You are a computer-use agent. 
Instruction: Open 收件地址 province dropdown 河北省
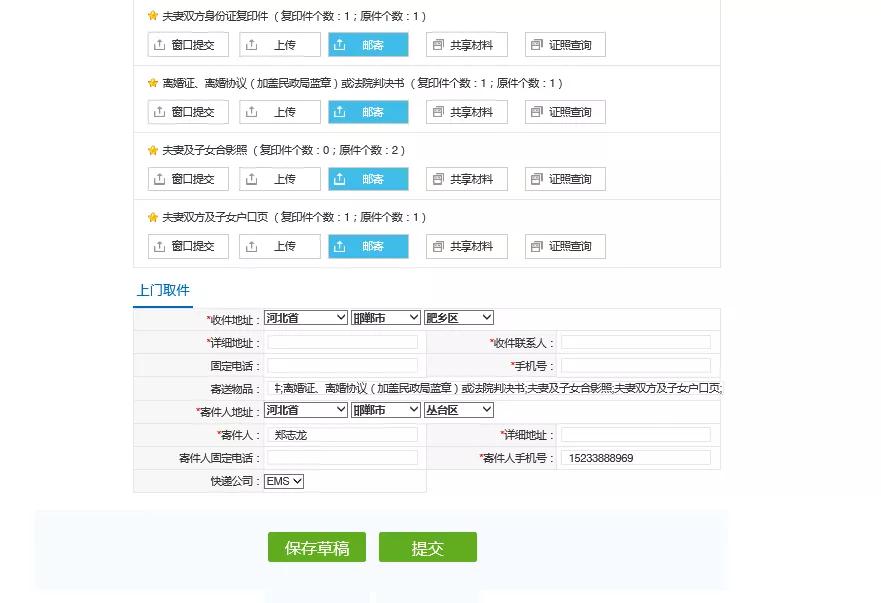[305, 318]
